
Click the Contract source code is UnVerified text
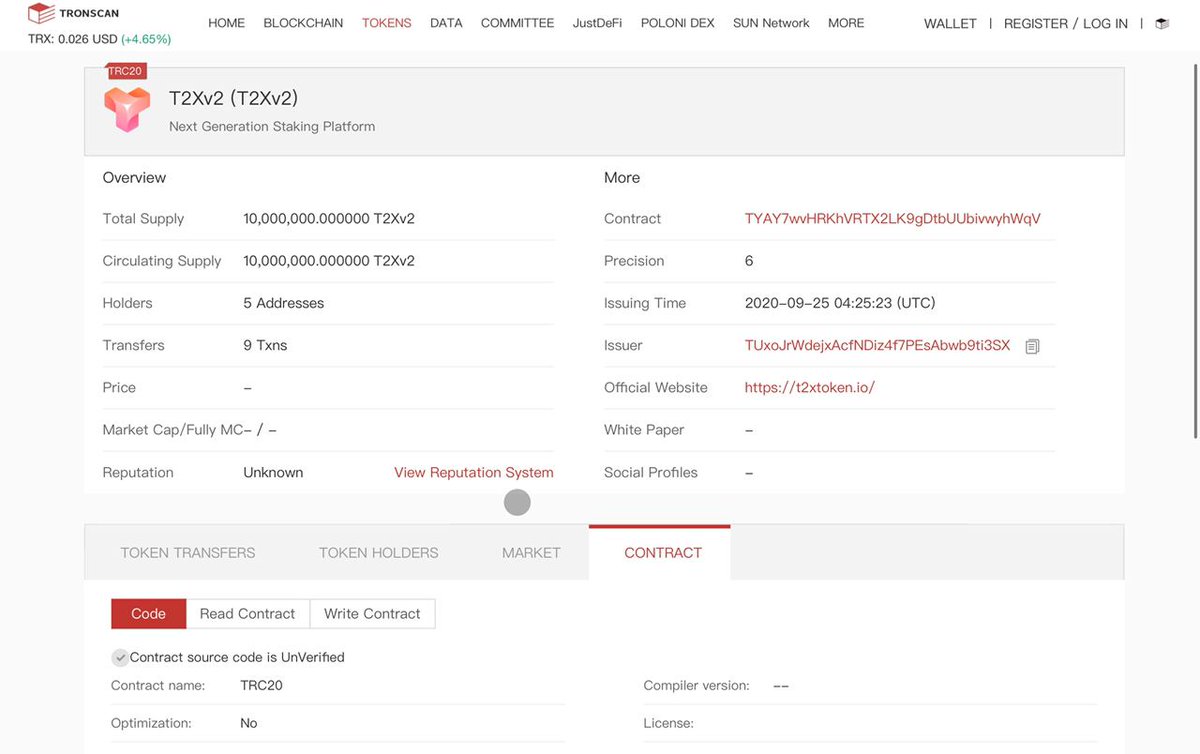[x=237, y=657]
